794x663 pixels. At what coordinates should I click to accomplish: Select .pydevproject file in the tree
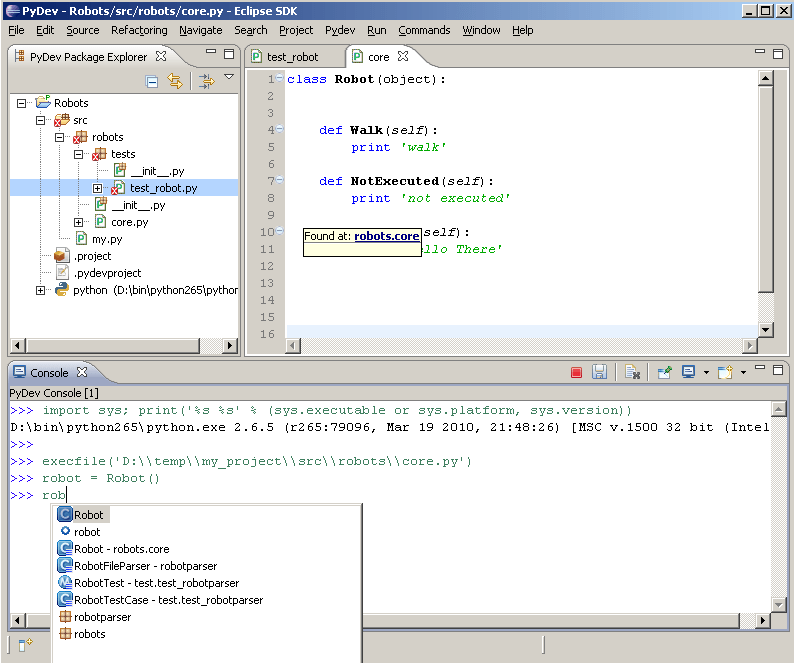click(107, 274)
